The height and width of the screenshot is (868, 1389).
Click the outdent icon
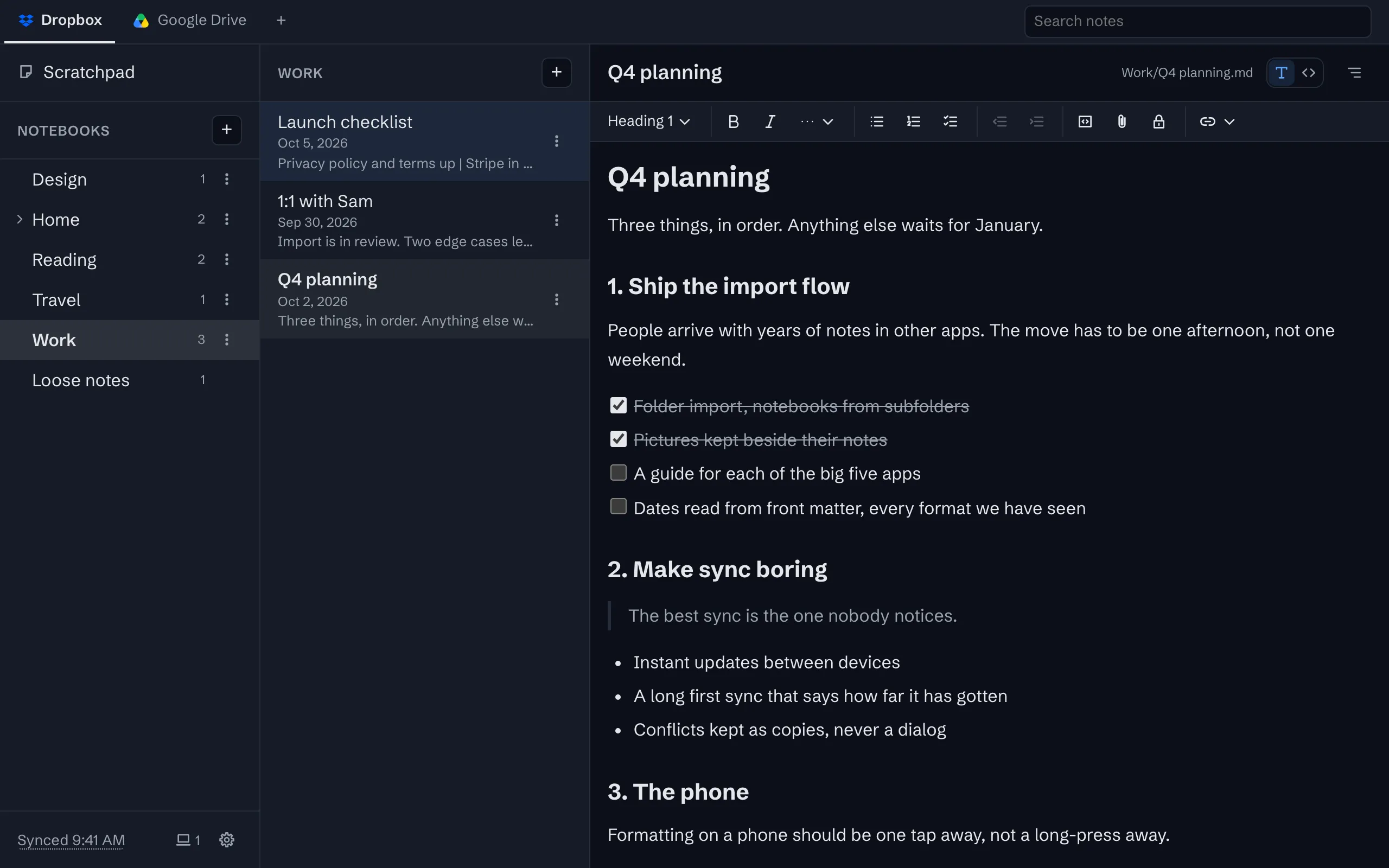pyautogui.click(x=999, y=122)
